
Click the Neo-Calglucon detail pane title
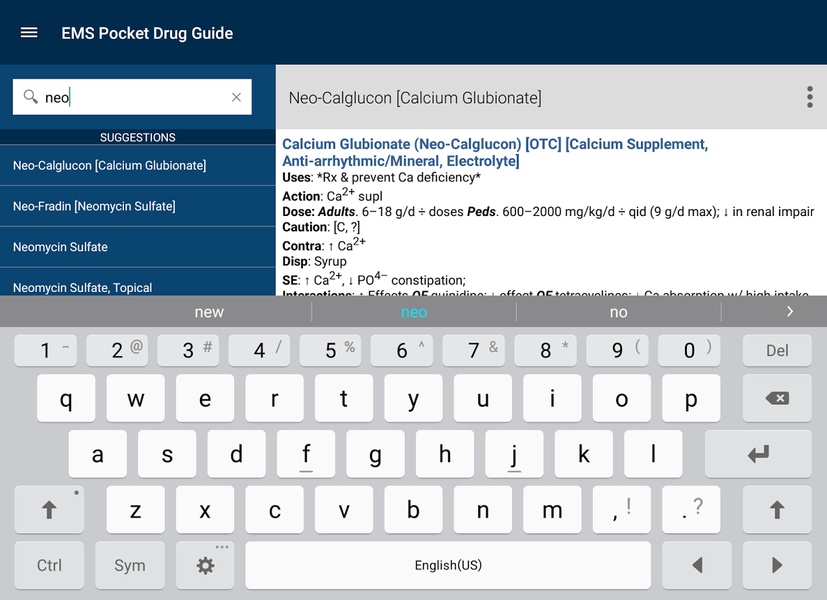pos(415,98)
